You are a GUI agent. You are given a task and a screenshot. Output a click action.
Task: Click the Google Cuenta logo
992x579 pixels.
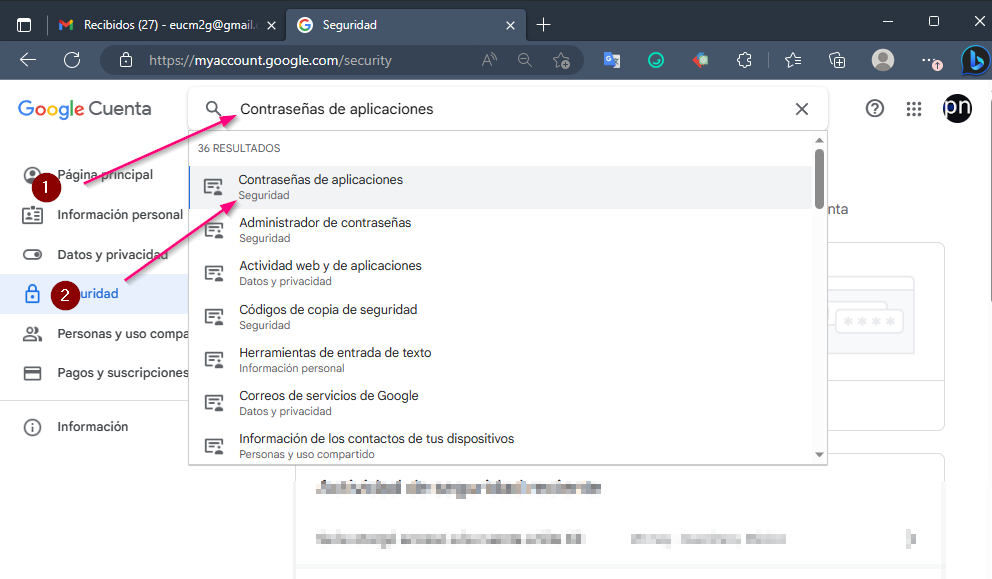84,109
